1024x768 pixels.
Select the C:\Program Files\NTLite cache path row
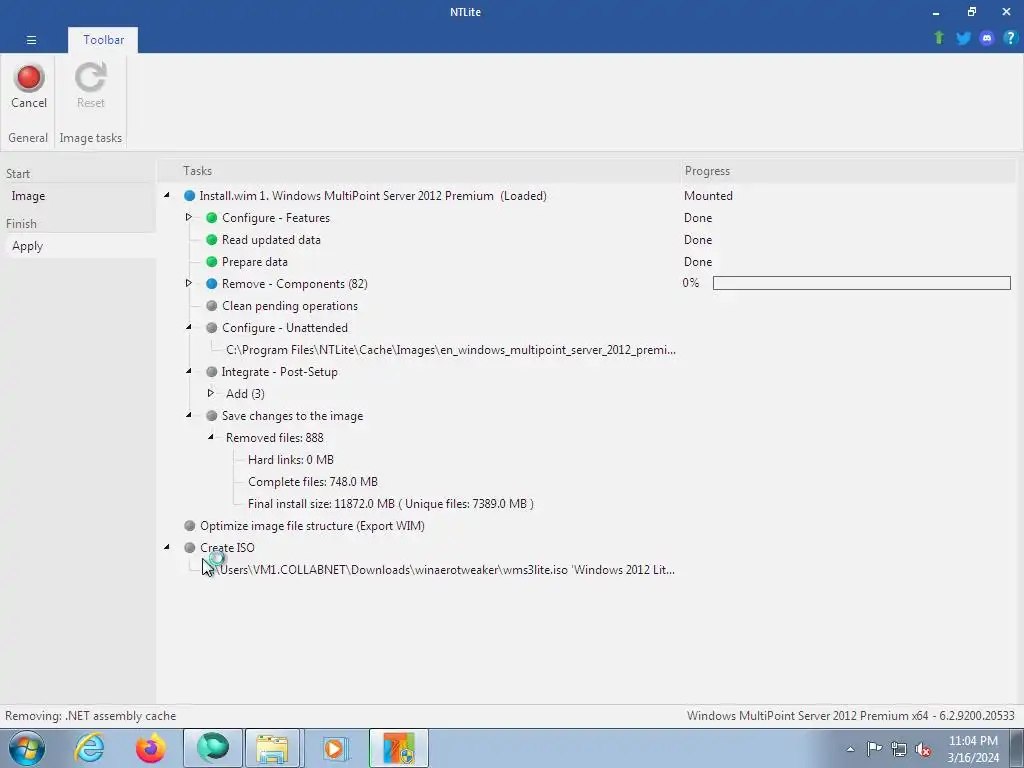pos(451,350)
